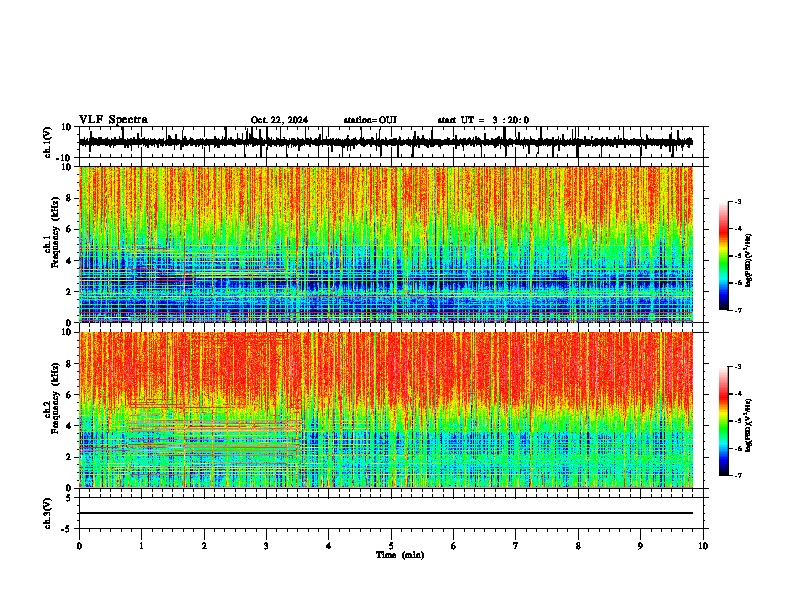792x612 pixels.
Task: Select the "Oct. 22, 2024" date label
Action: [279, 120]
